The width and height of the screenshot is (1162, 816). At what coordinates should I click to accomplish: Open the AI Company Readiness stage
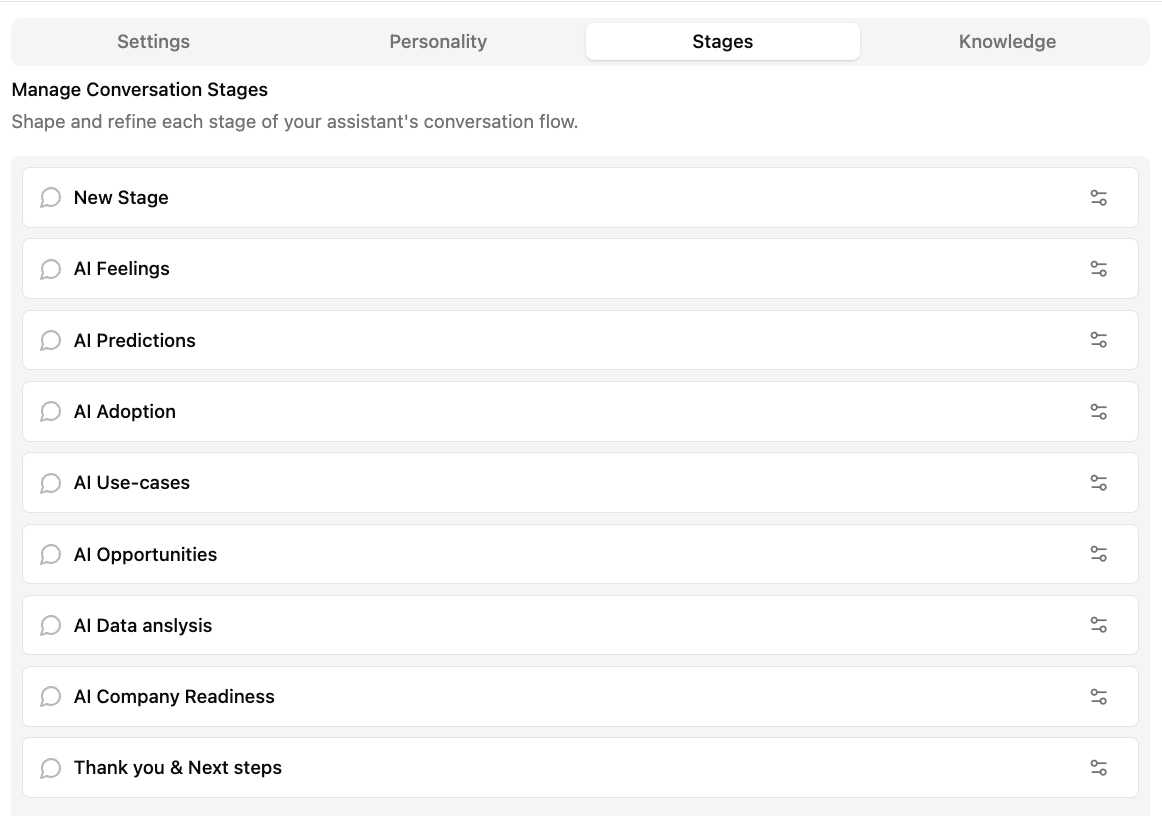580,697
